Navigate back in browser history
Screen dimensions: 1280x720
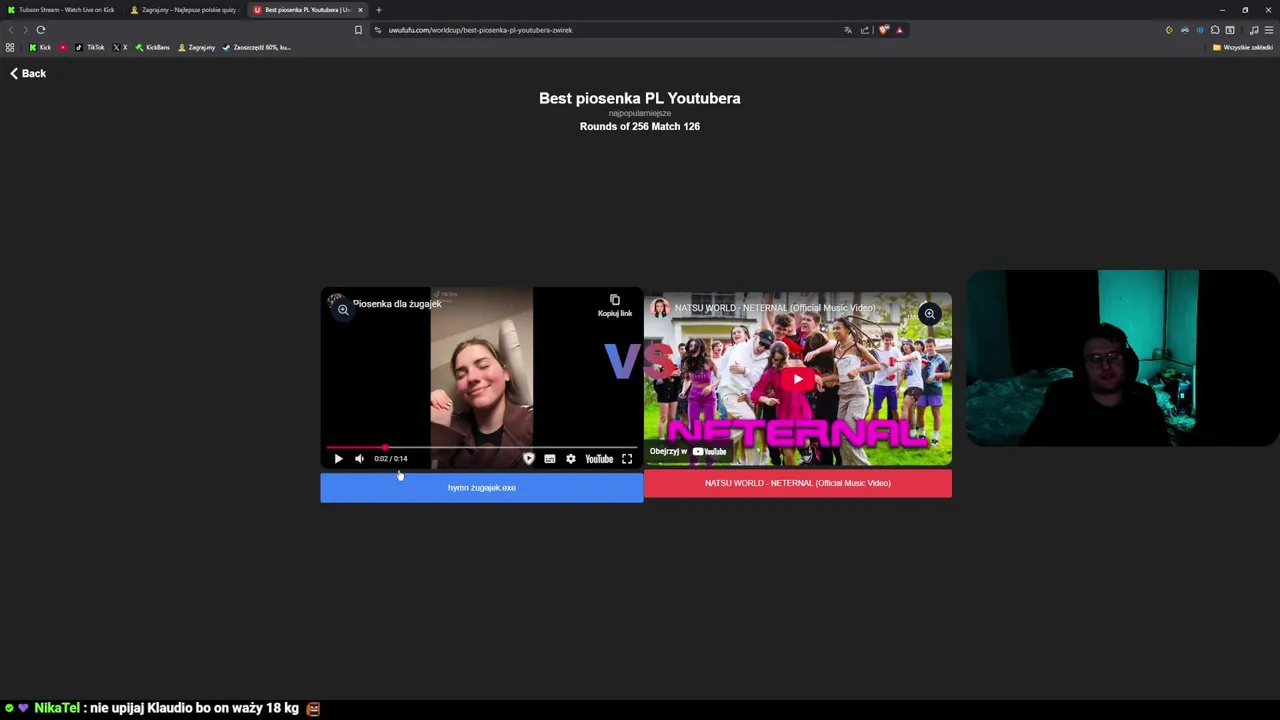[x=11, y=30]
